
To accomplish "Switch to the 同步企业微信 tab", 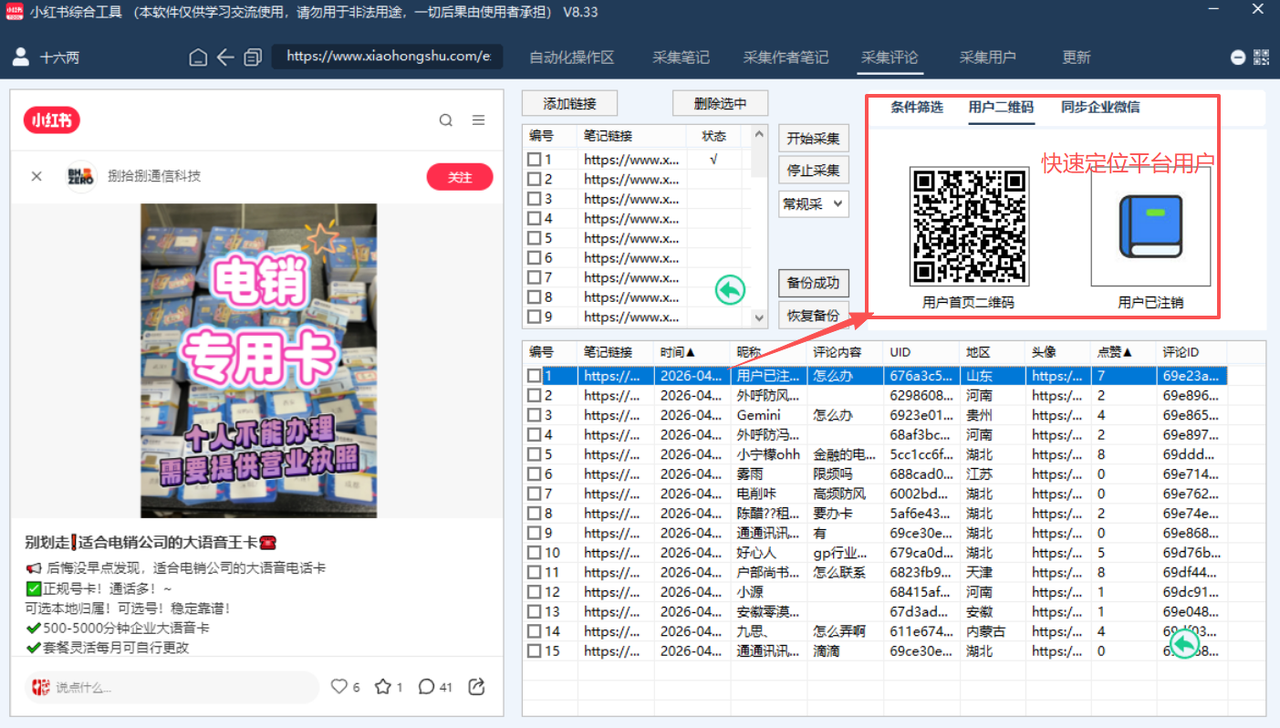I will [1100, 107].
